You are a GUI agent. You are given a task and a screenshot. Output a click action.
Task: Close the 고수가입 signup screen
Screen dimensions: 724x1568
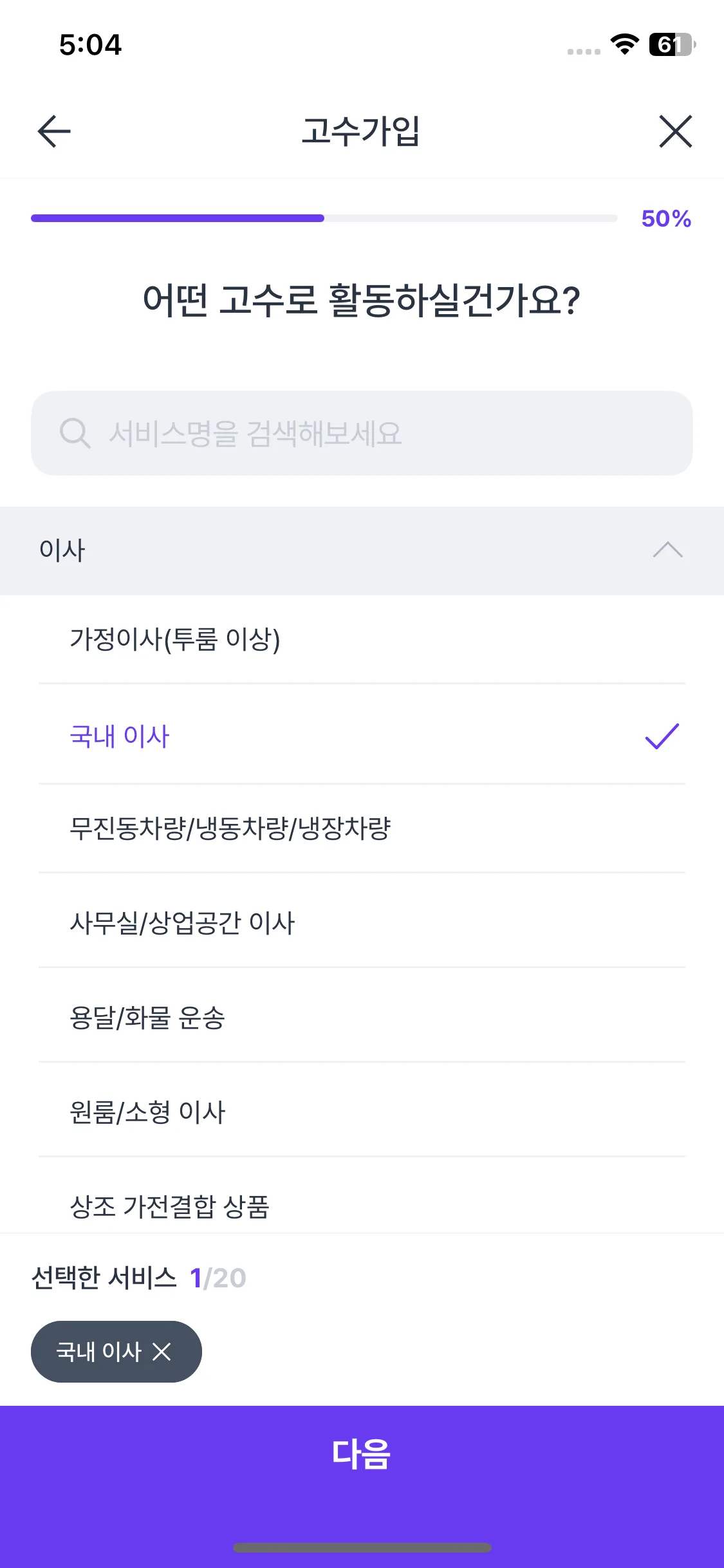[675, 131]
